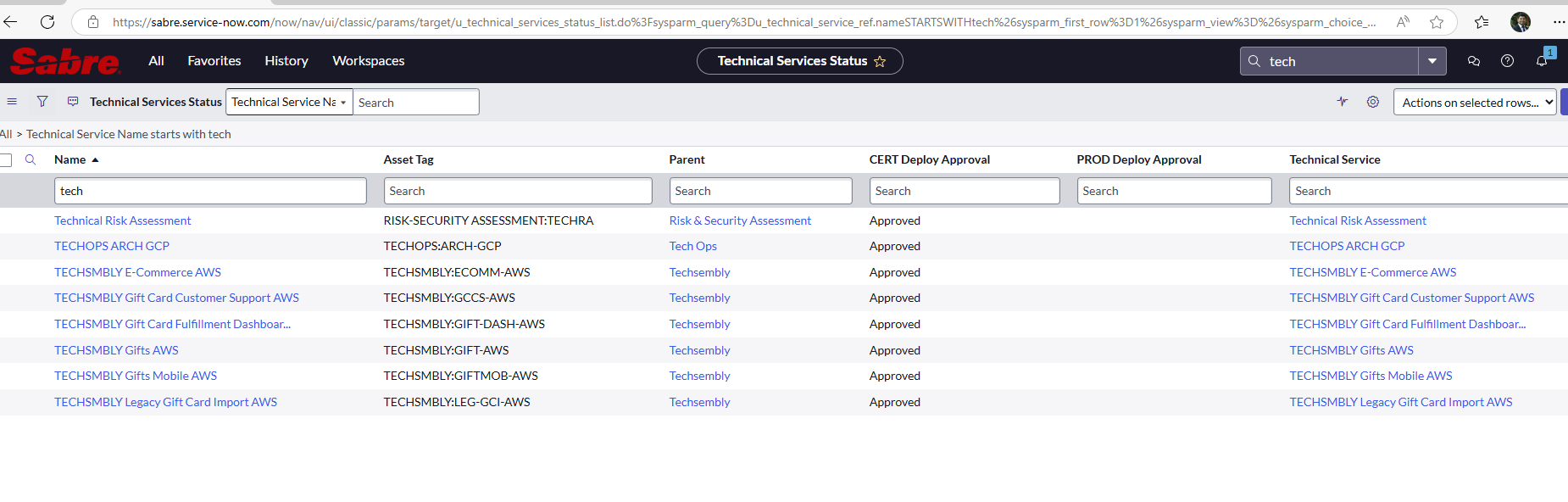Click the Name column filter field
1568x502 pixels.
point(210,191)
